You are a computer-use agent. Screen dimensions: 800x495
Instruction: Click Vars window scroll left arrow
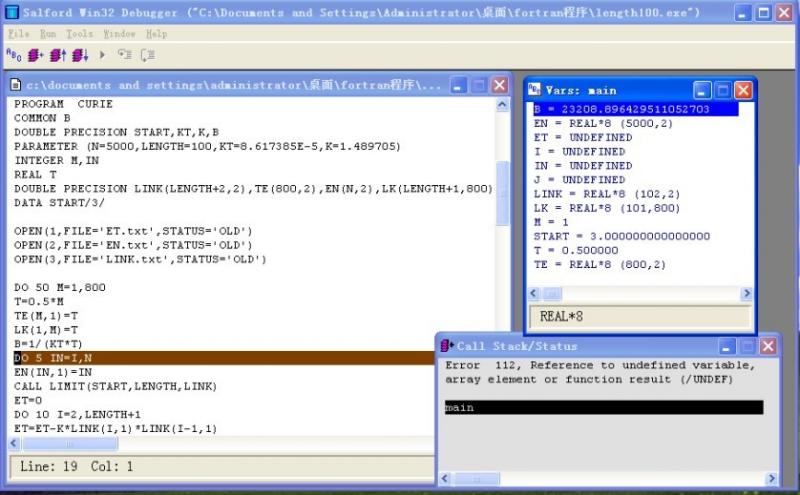click(534, 293)
